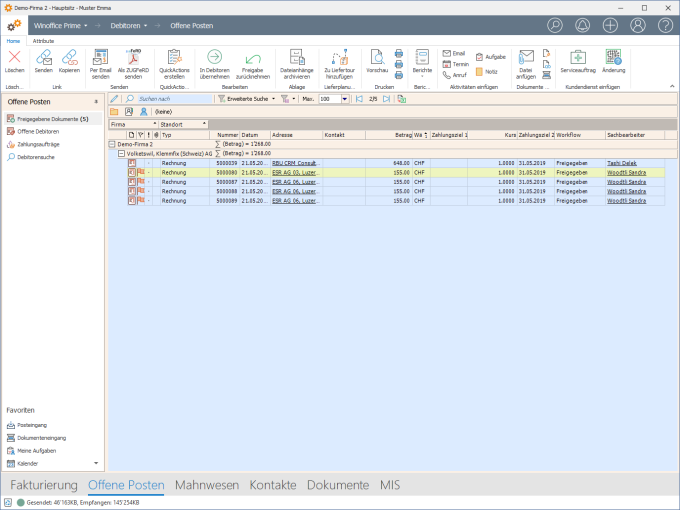The width and height of the screenshot is (680, 510).
Task: Click Datei anfügen icon
Action: coord(526,57)
